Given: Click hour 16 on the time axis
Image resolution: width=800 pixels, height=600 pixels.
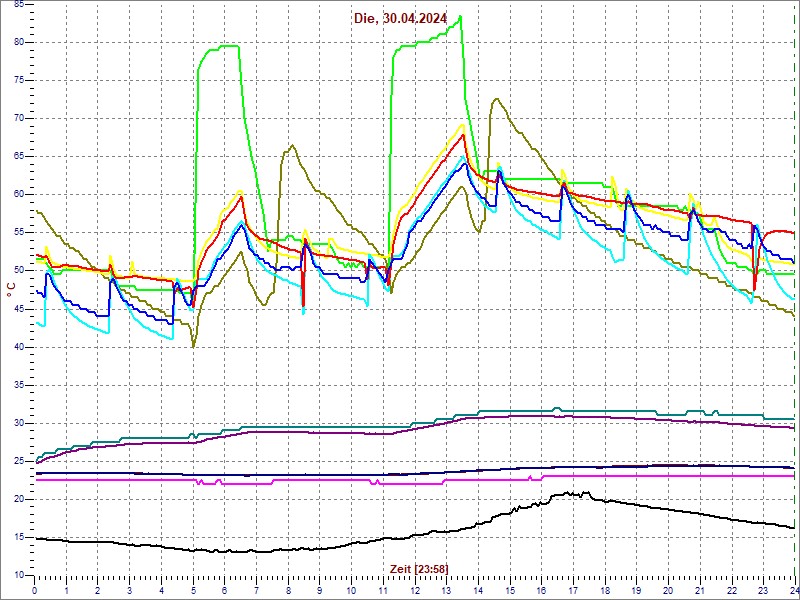Looking at the screenshot, I should 542,590.
